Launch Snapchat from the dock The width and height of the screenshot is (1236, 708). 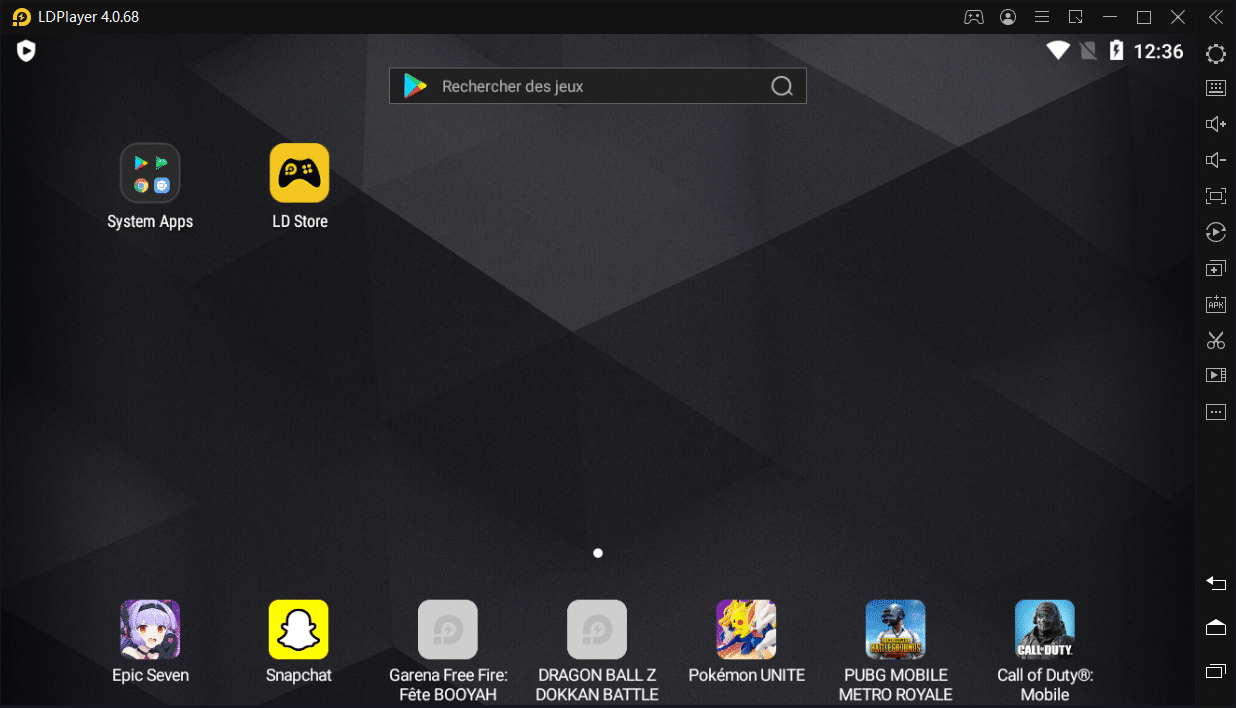point(299,629)
